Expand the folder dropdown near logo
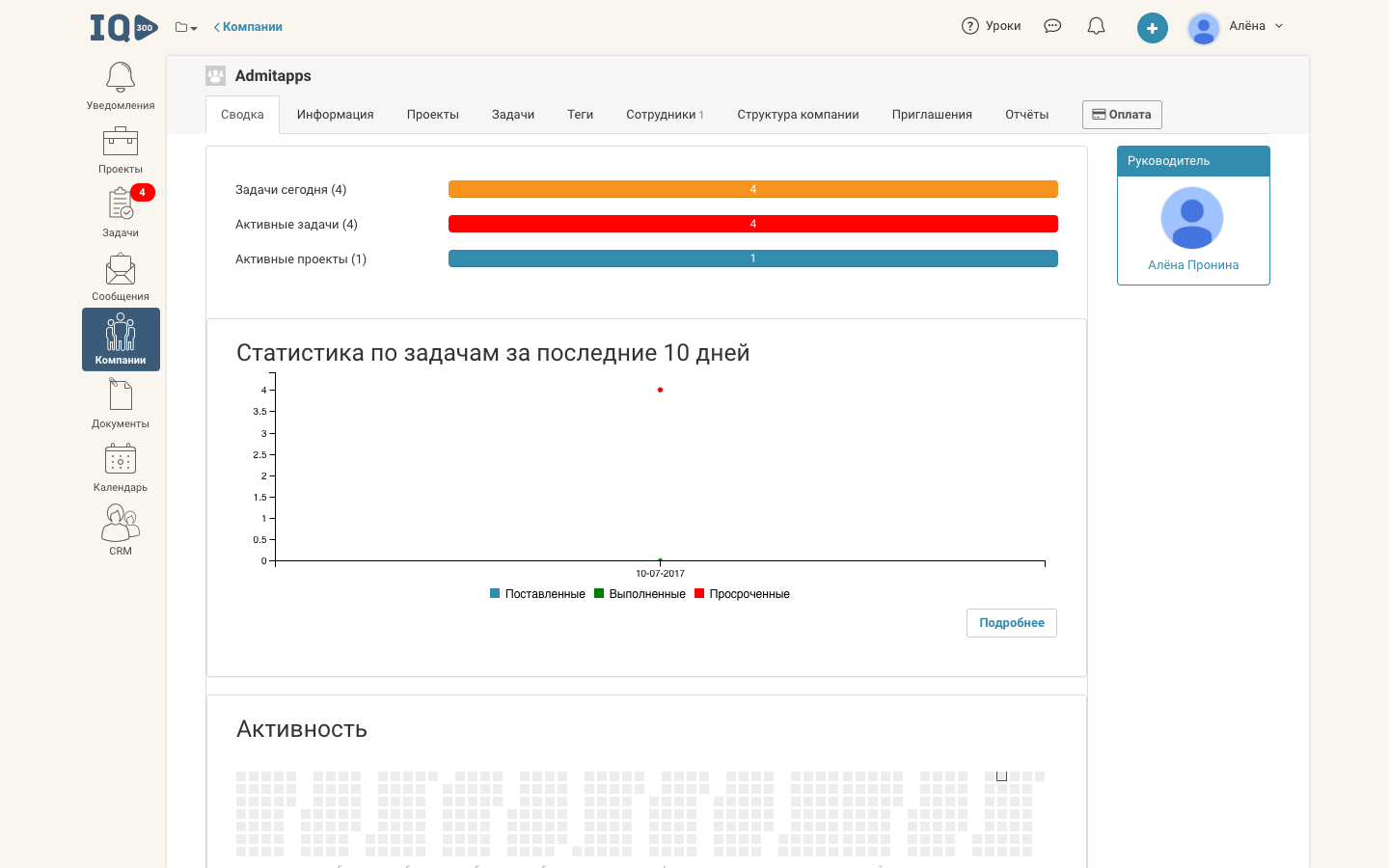This screenshot has height=868, width=1389. (186, 27)
